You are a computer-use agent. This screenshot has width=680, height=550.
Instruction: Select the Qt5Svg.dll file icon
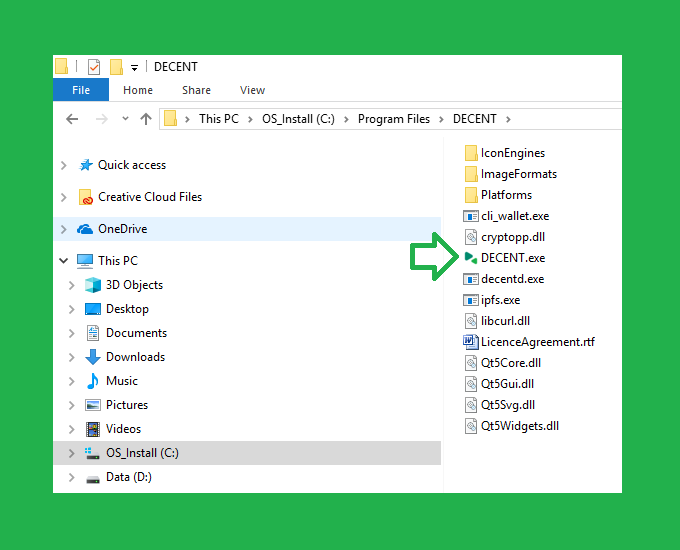point(471,405)
